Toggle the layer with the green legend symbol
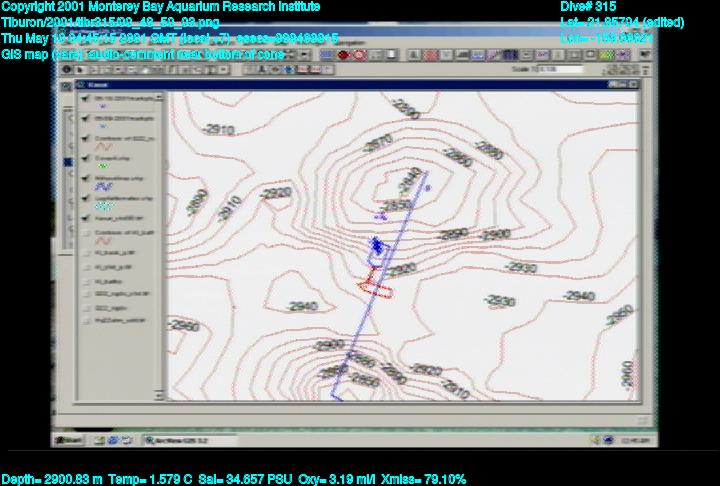Image resolution: width=720 pixels, height=486 pixels. click(x=82, y=159)
